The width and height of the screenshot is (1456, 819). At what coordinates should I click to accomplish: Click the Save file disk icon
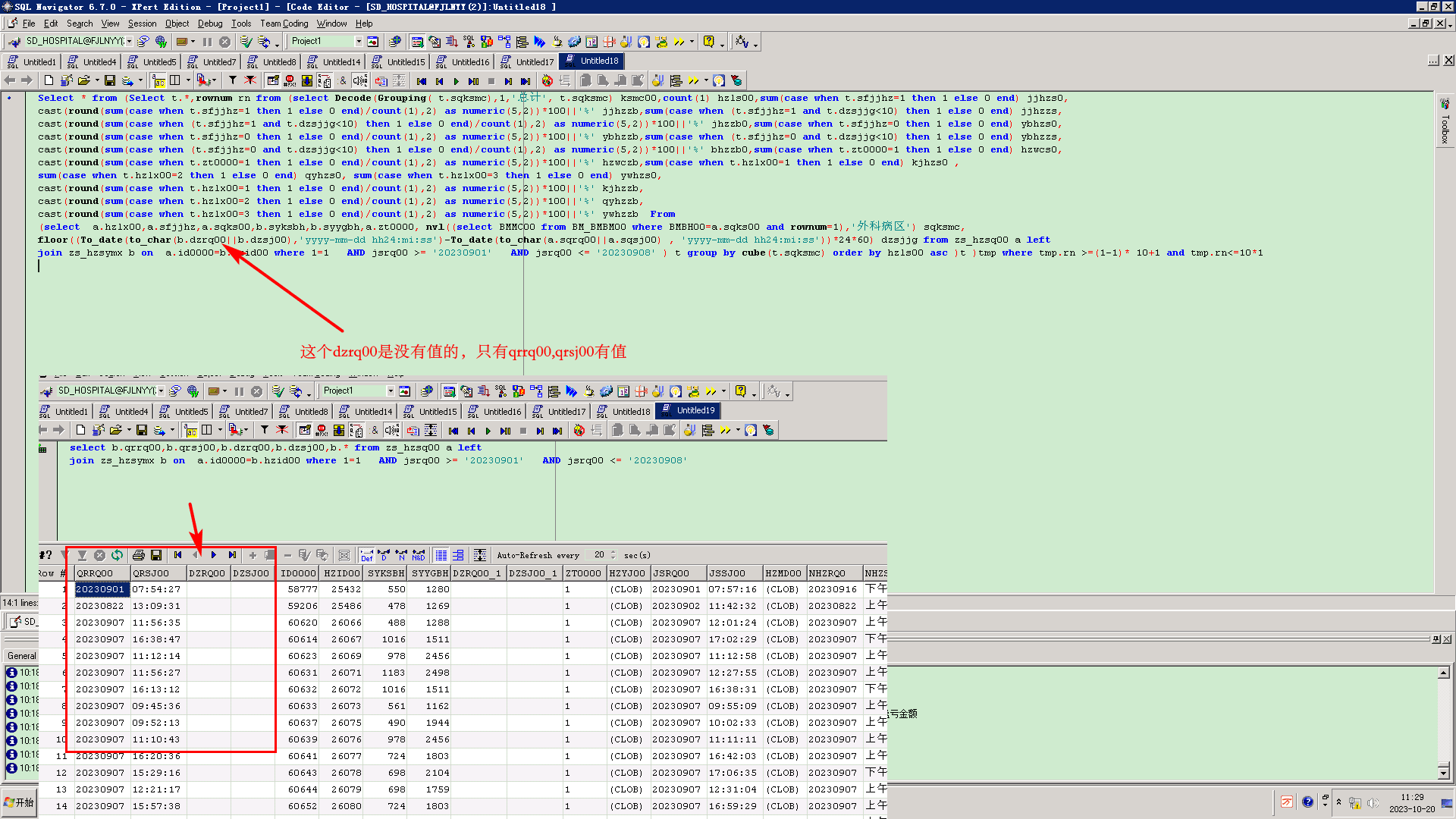(x=110, y=81)
